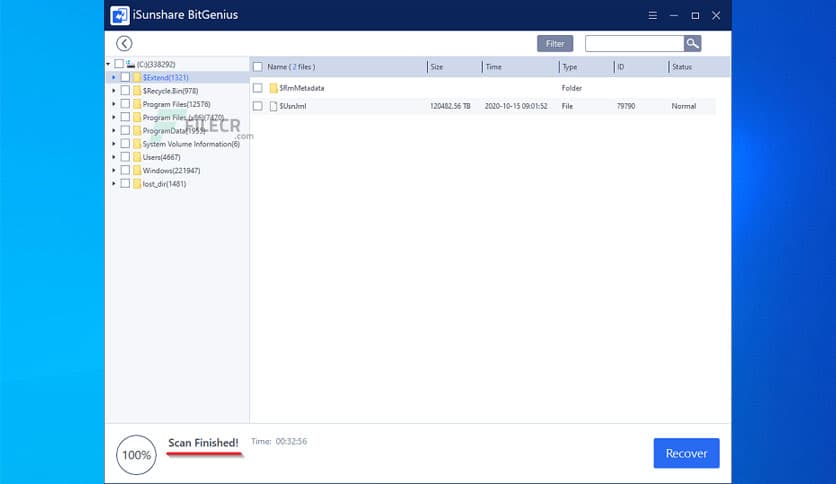Expand the Program Files (x86) node

point(114,117)
